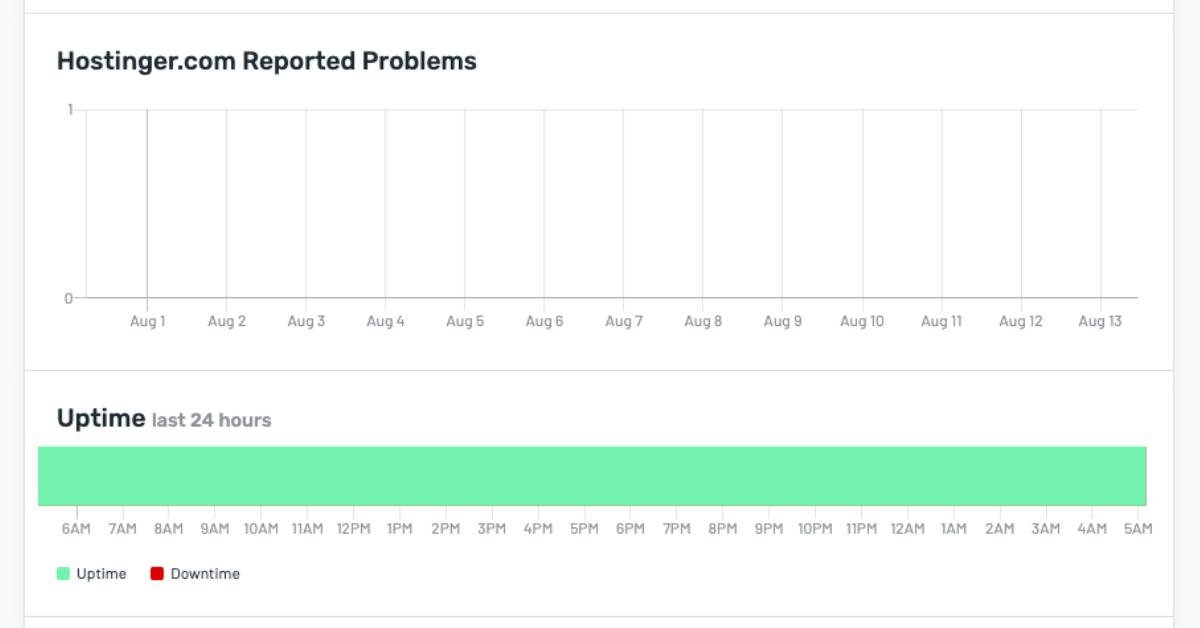This screenshot has height=628, width=1200.
Task: Click the 12AM tick on uptime axis
Action: point(907,529)
